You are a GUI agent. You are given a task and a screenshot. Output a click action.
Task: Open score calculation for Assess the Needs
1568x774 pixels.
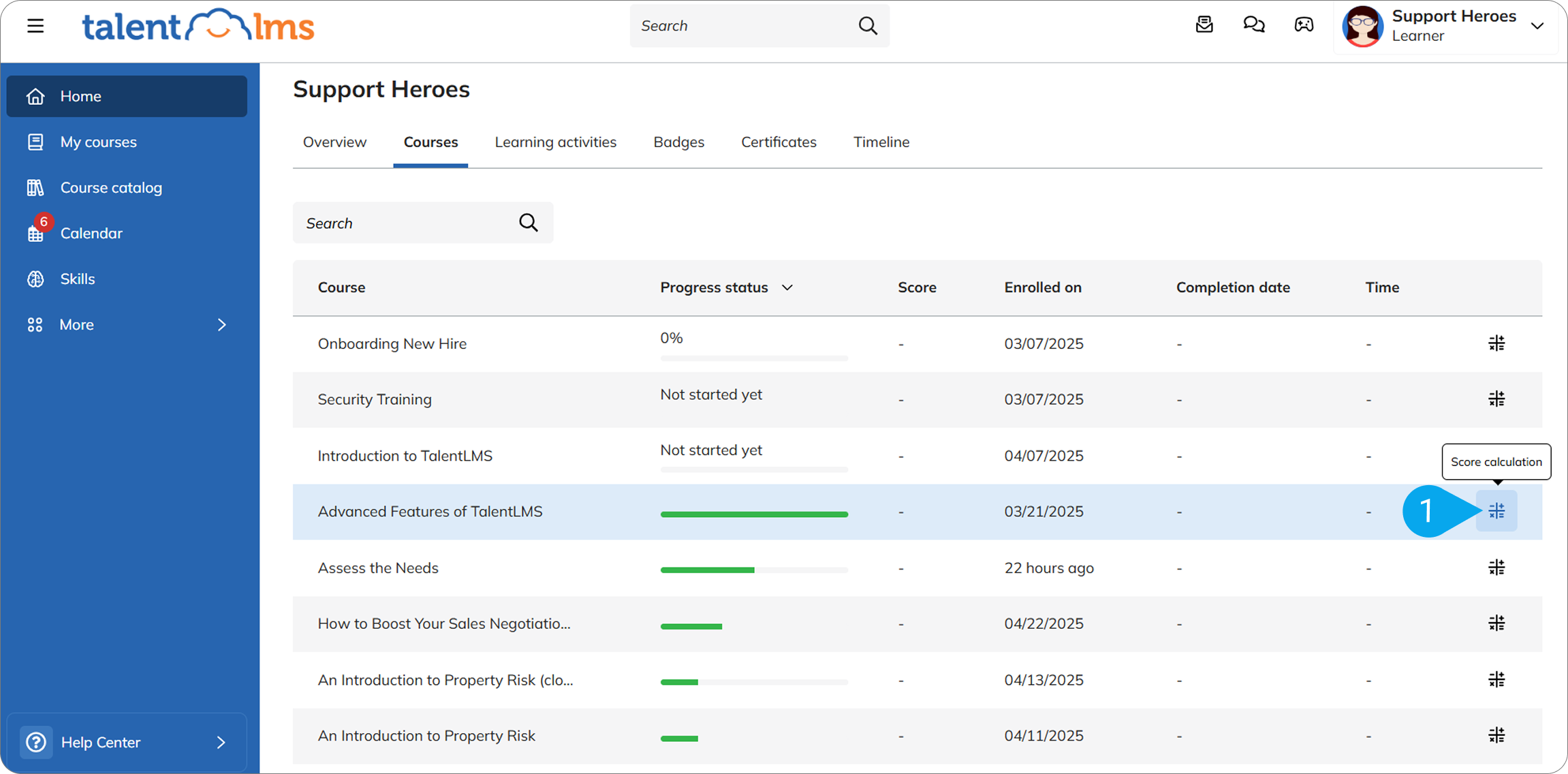pyautogui.click(x=1496, y=568)
